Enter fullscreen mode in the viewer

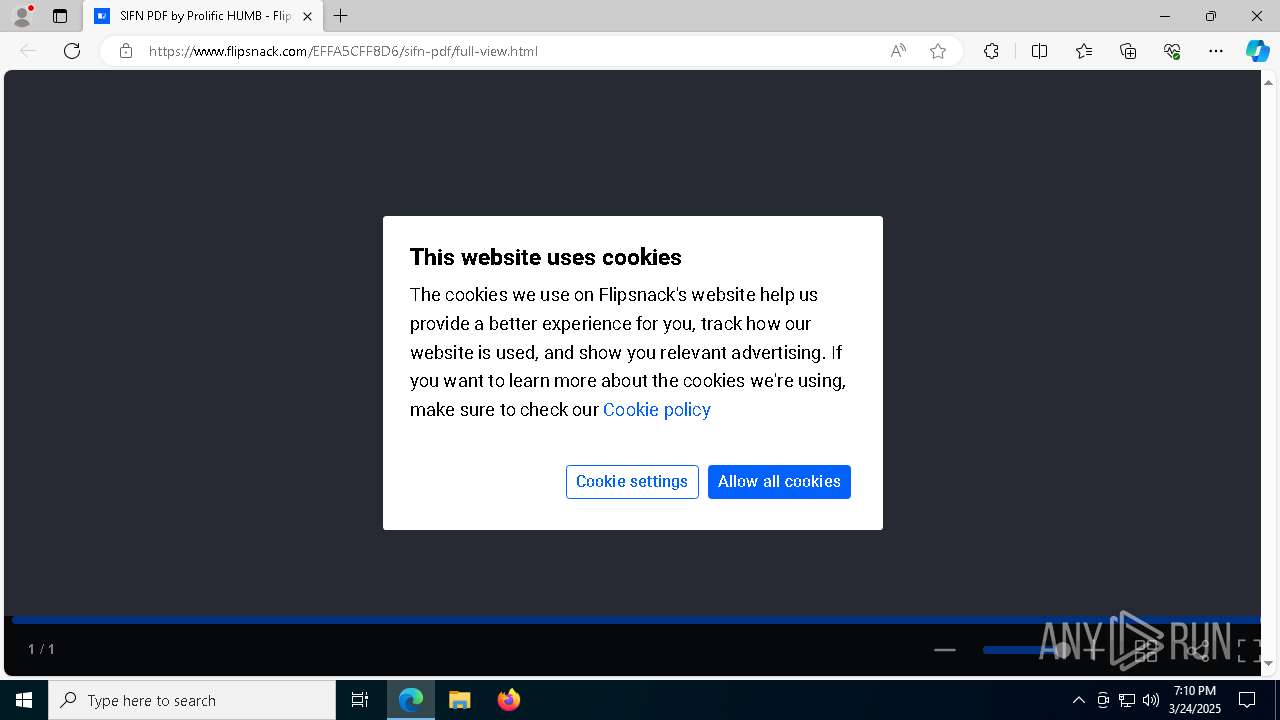click(x=1248, y=651)
